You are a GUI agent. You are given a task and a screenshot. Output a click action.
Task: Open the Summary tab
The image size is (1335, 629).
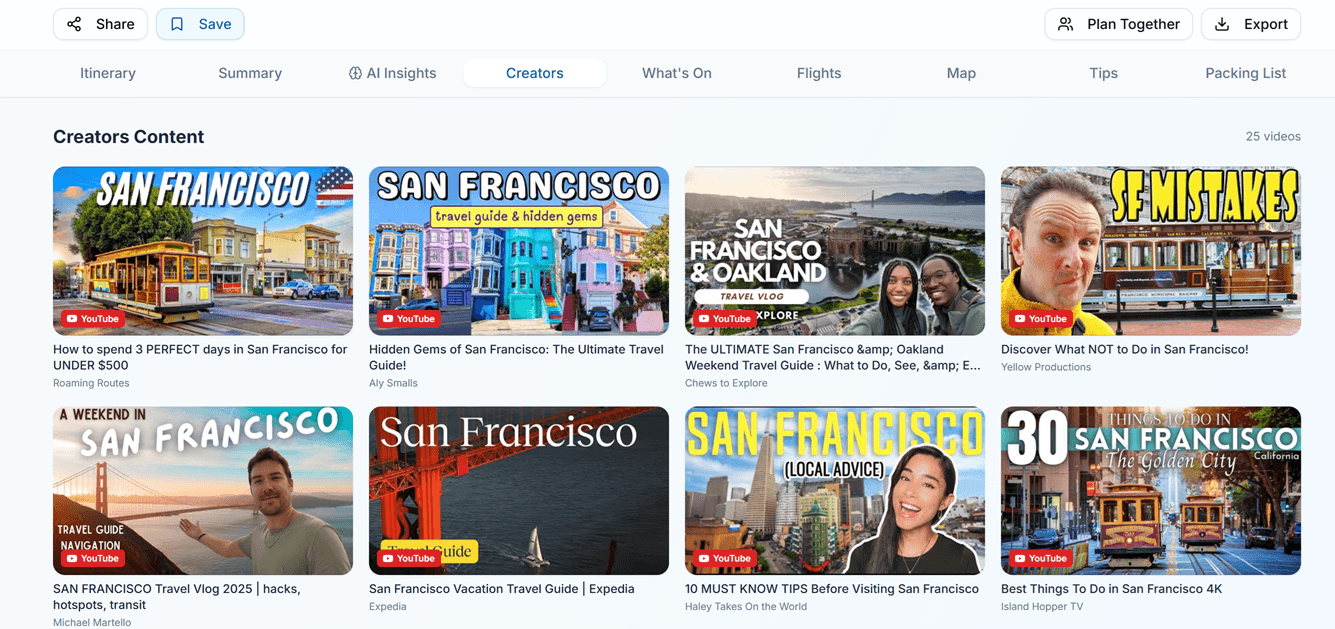(249, 72)
